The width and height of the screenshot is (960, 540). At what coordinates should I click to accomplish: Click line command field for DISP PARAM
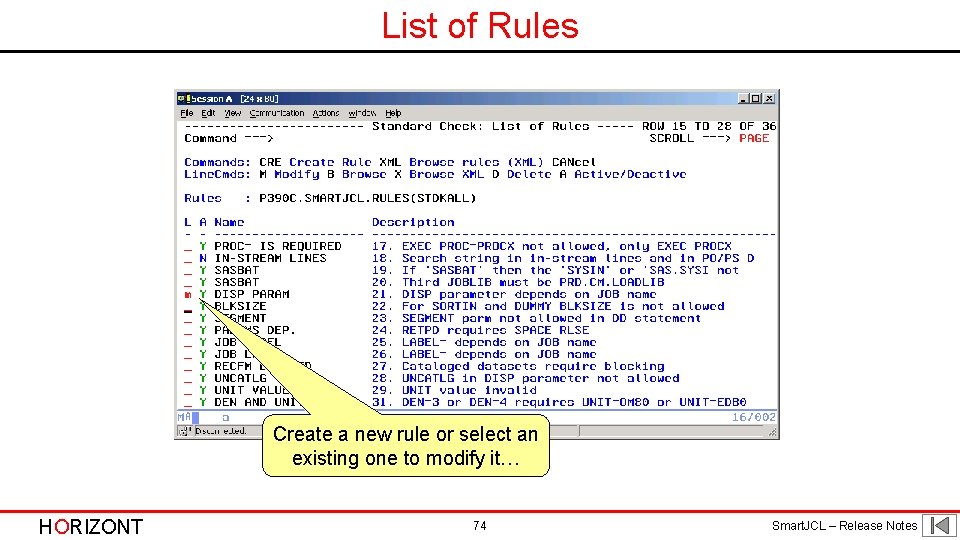coord(188,294)
